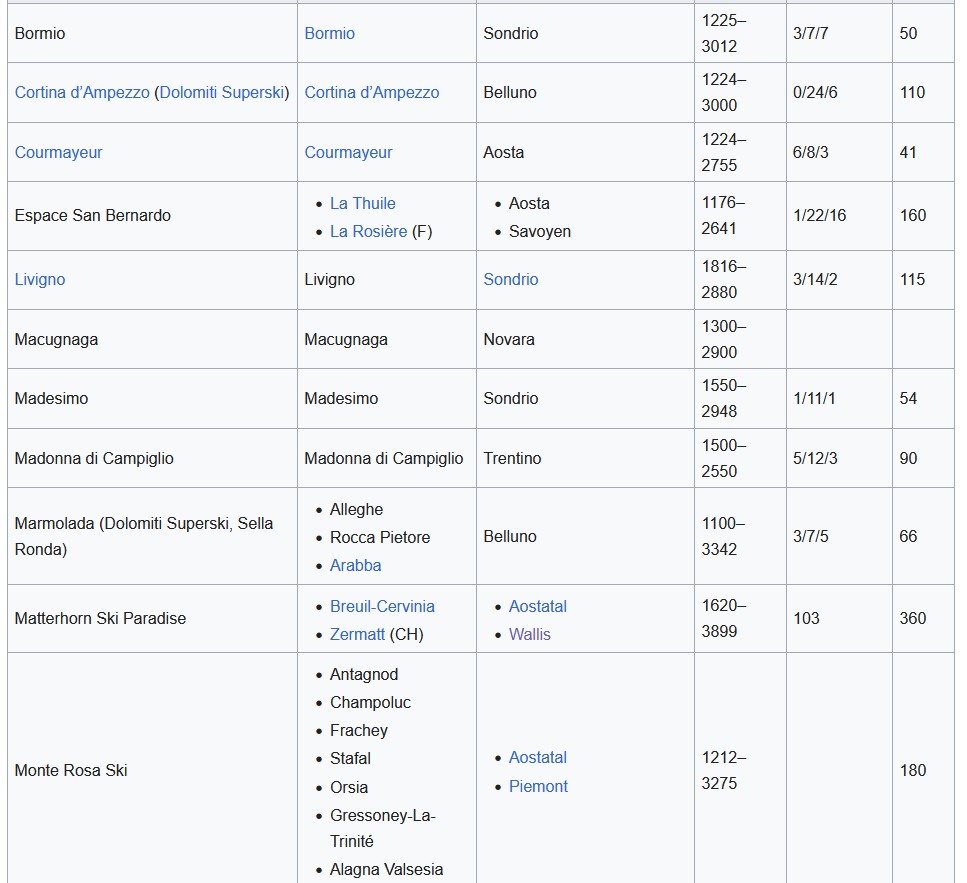
Task: Open the Dolomiti Superski link
Action: coord(222,92)
